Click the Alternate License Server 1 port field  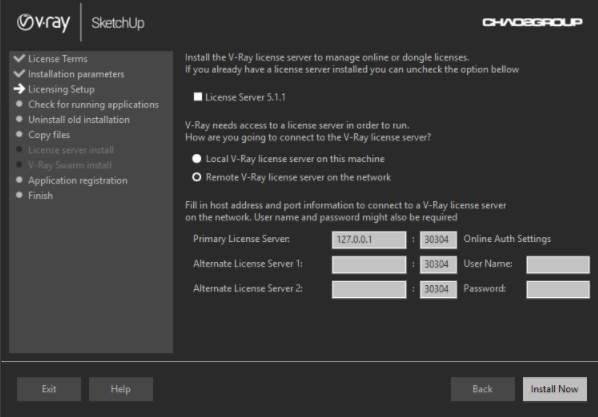438,264
